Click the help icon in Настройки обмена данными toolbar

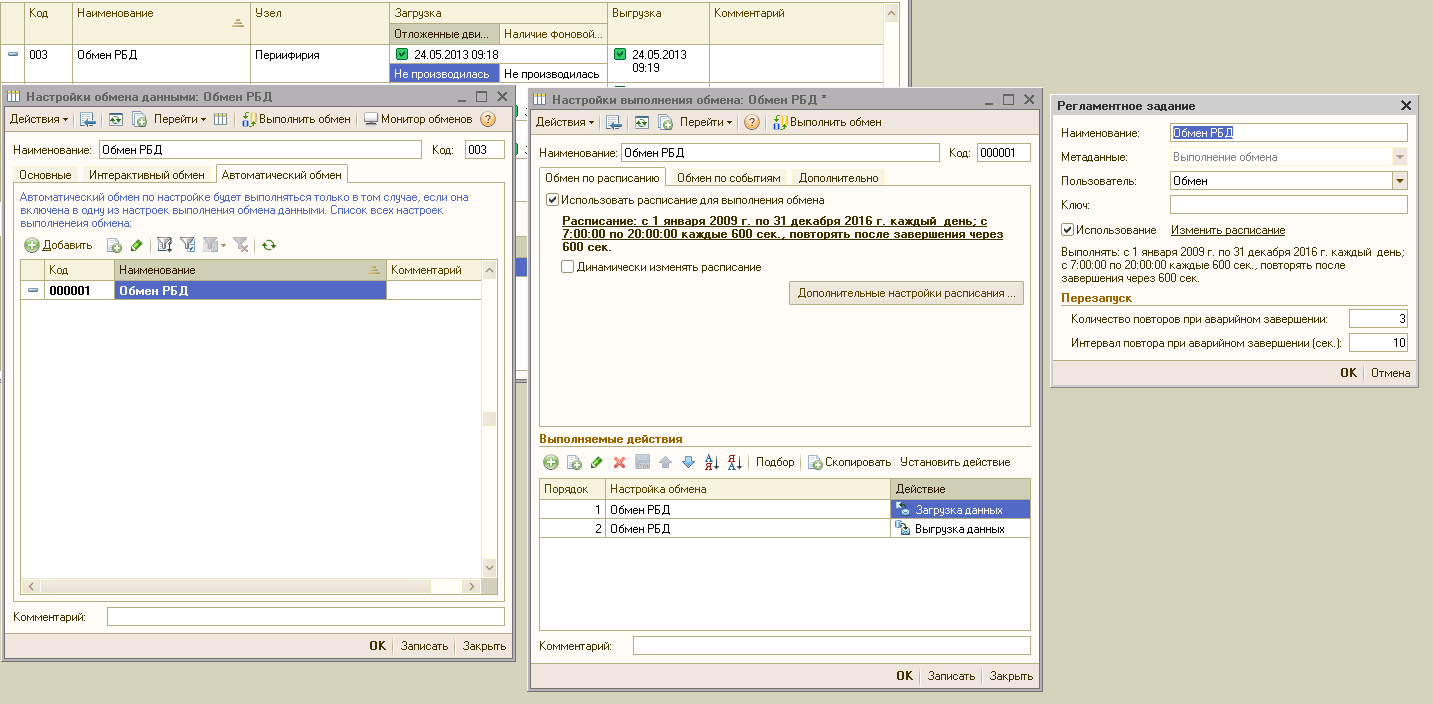click(x=488, y=119)
